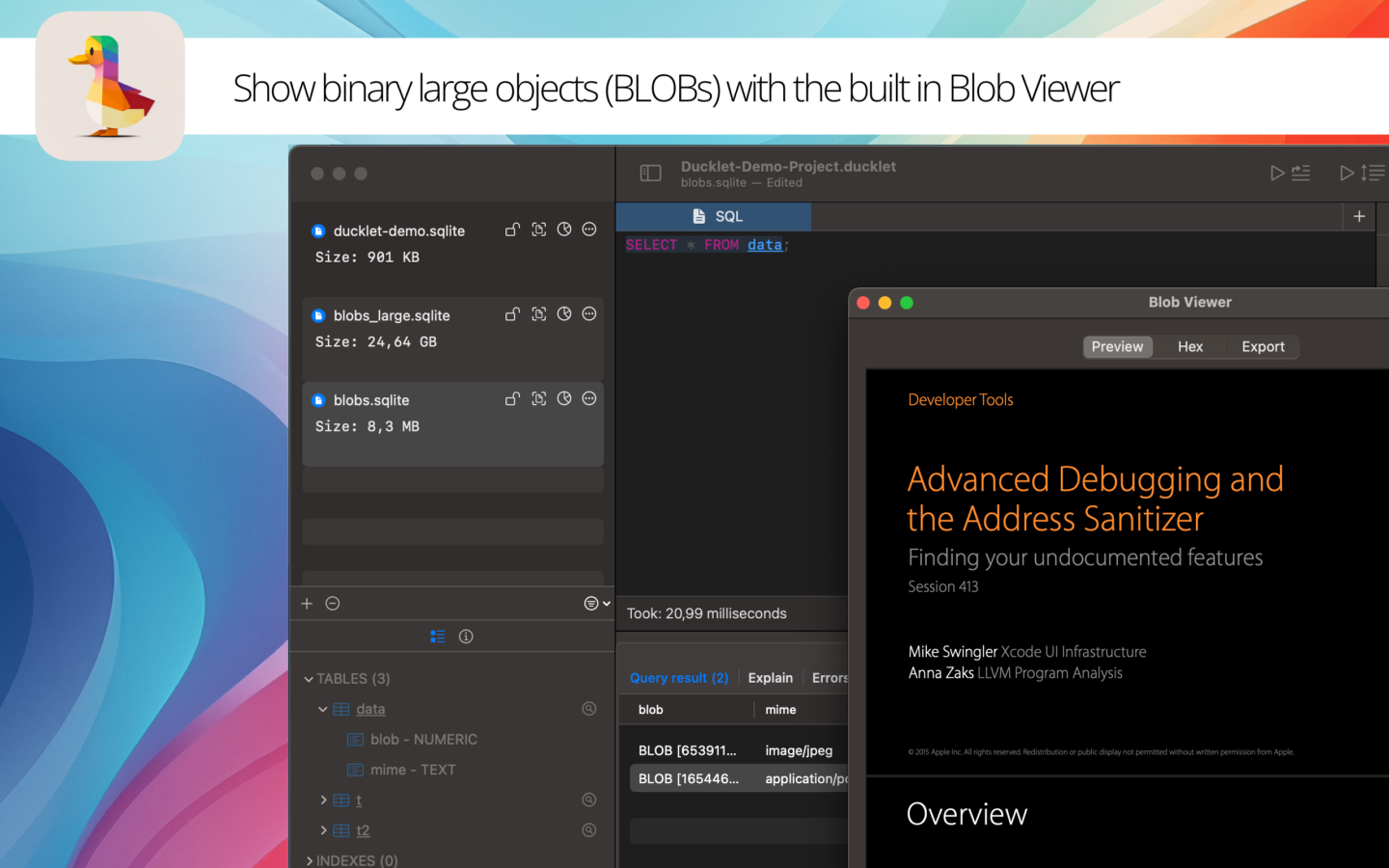Click the blue file icon beside blobs.sqlite
The width and height of the screenshot is (1389, 868).
coord(318,400)
